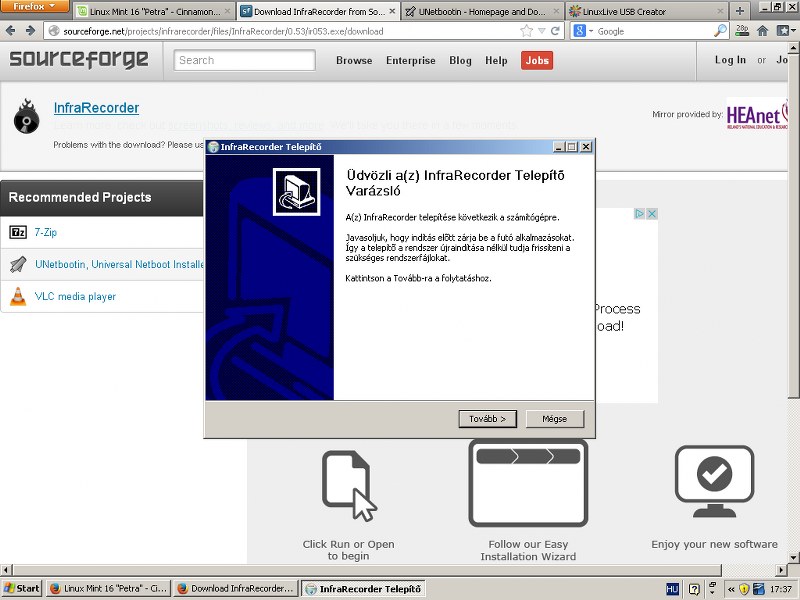The image size is (800, 600).
Task: Click the SourceForge Search field
Action: [244, 60]
